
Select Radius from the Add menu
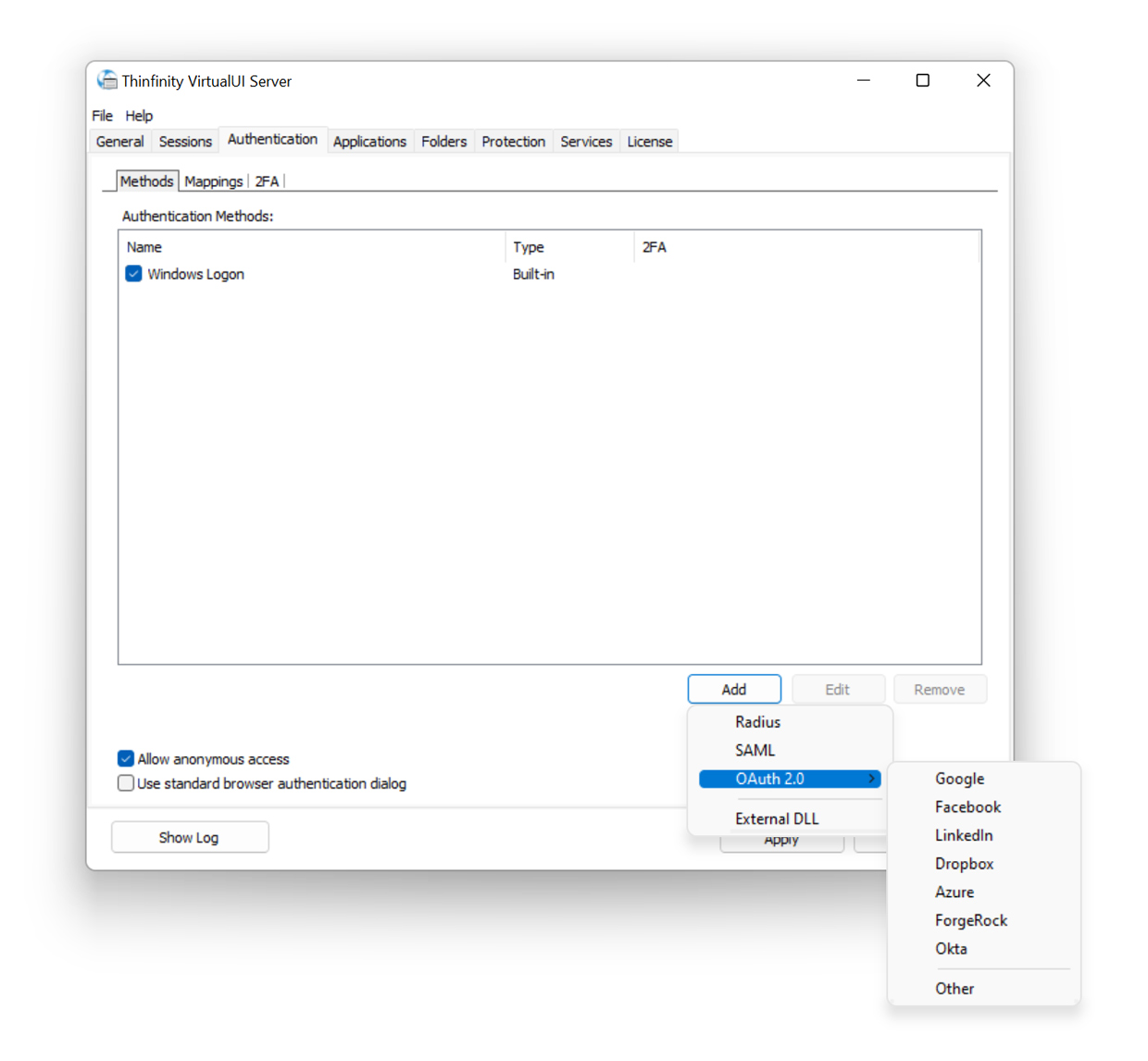pyautogui.click(x=757, y=722)
